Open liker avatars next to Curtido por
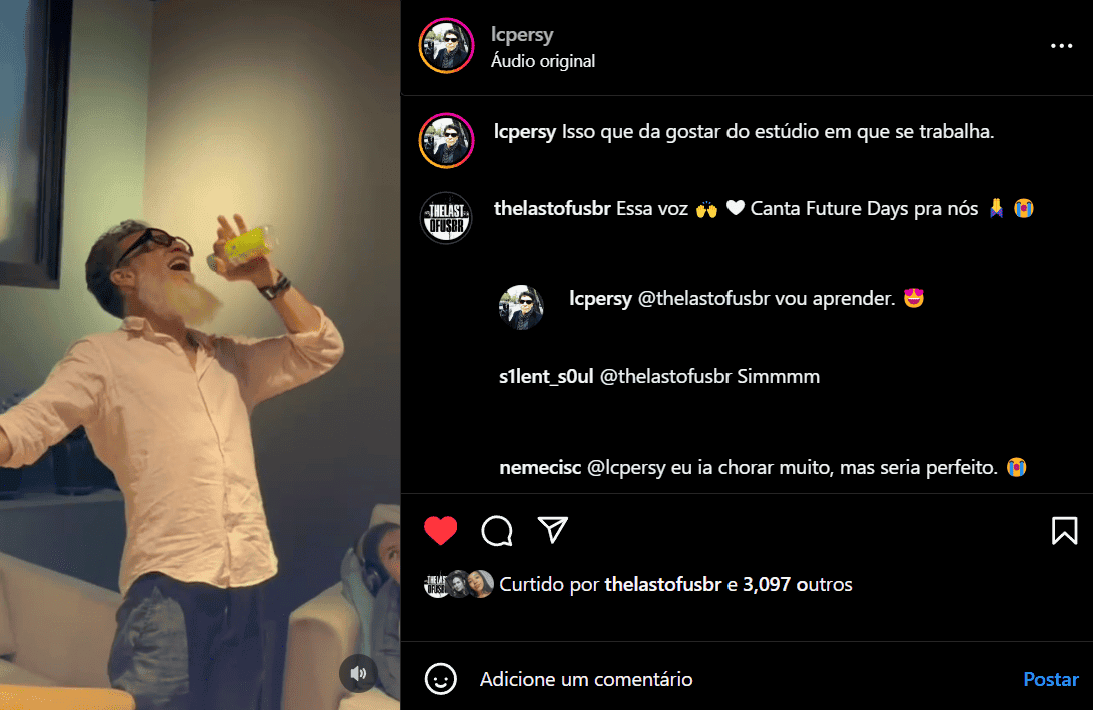 click(x=459, y=585)
